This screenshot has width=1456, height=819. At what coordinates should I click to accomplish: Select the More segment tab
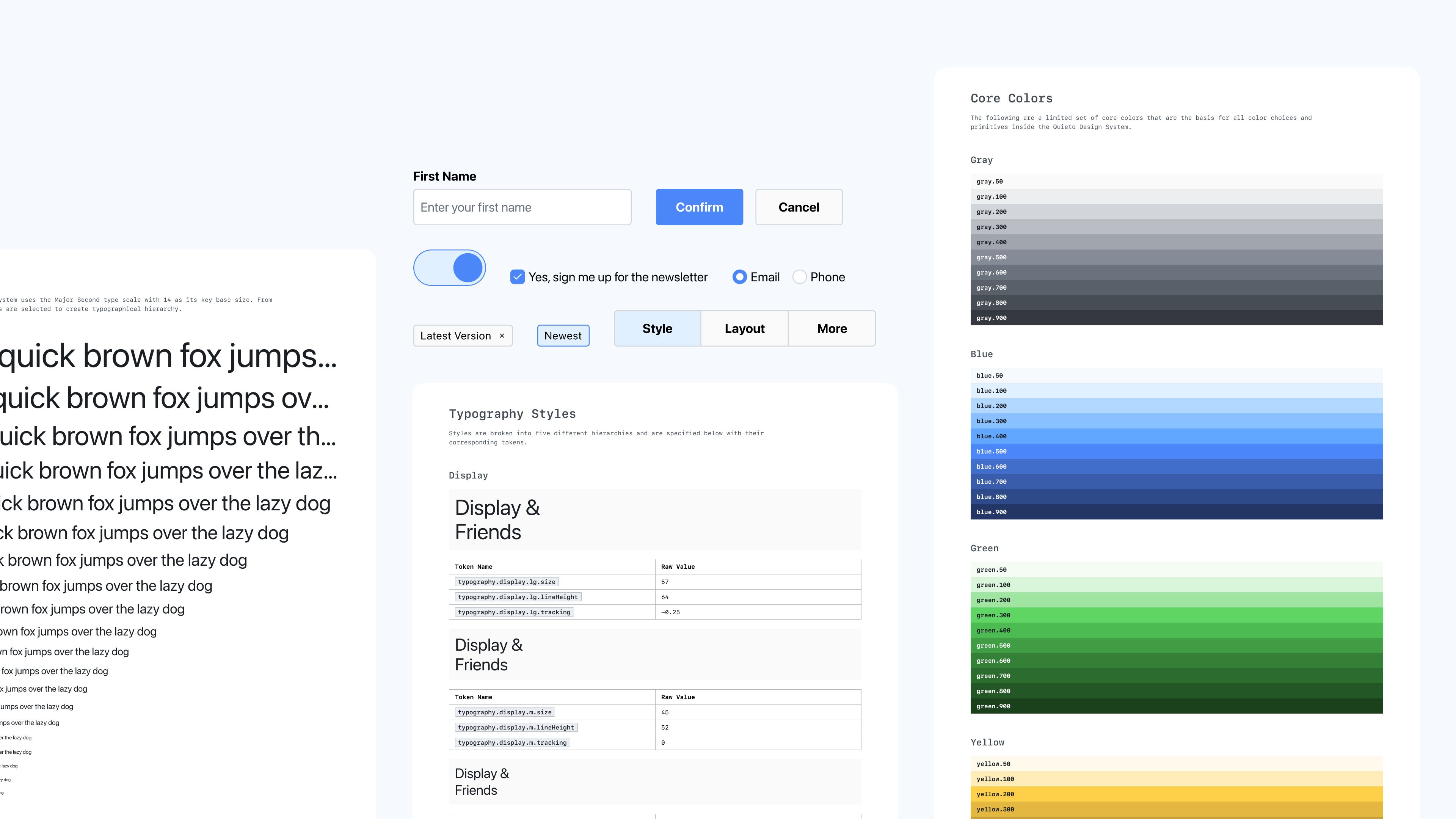pos(832,328)
